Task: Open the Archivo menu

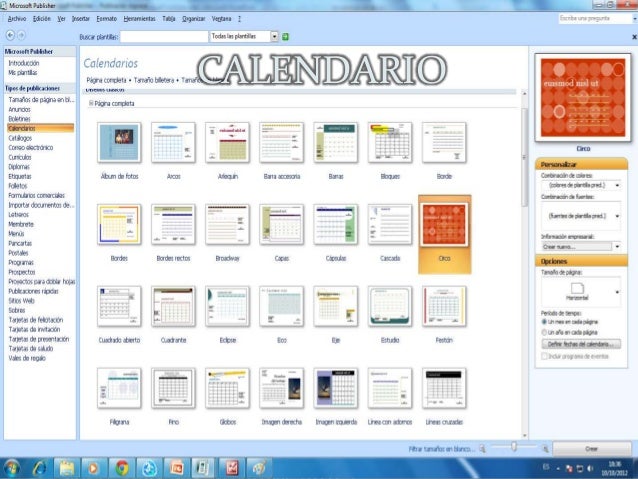Action: [17, 19]
